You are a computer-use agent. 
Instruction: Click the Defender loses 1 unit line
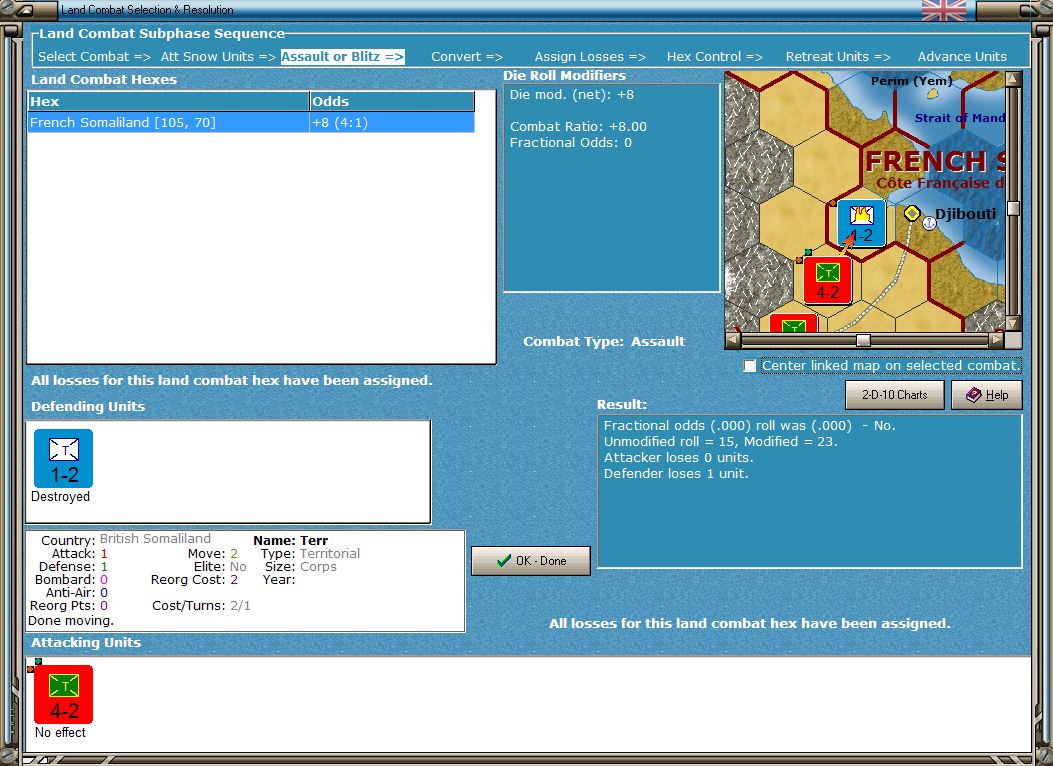point(676,473)
